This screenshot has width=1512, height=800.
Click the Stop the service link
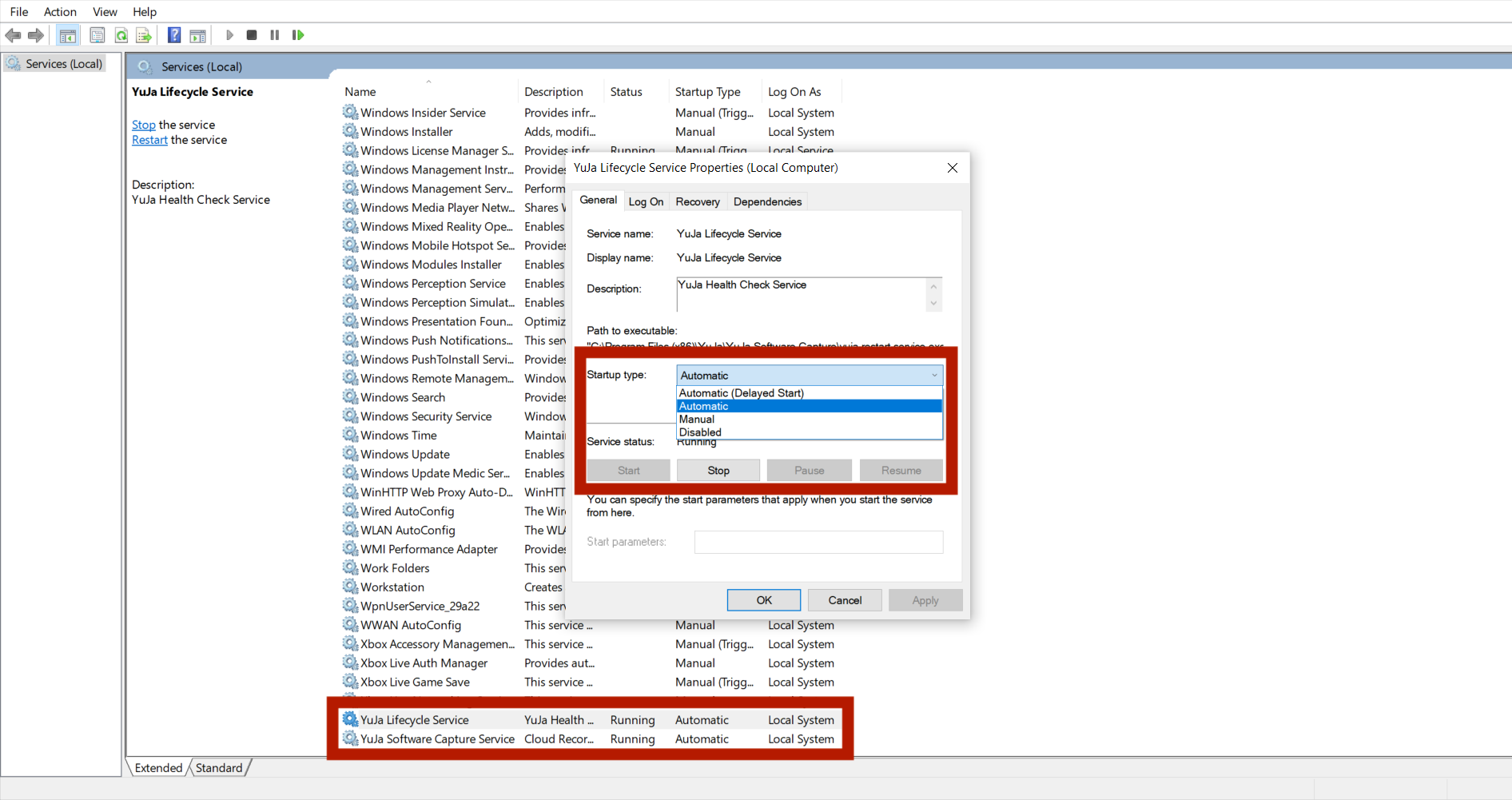144,125
